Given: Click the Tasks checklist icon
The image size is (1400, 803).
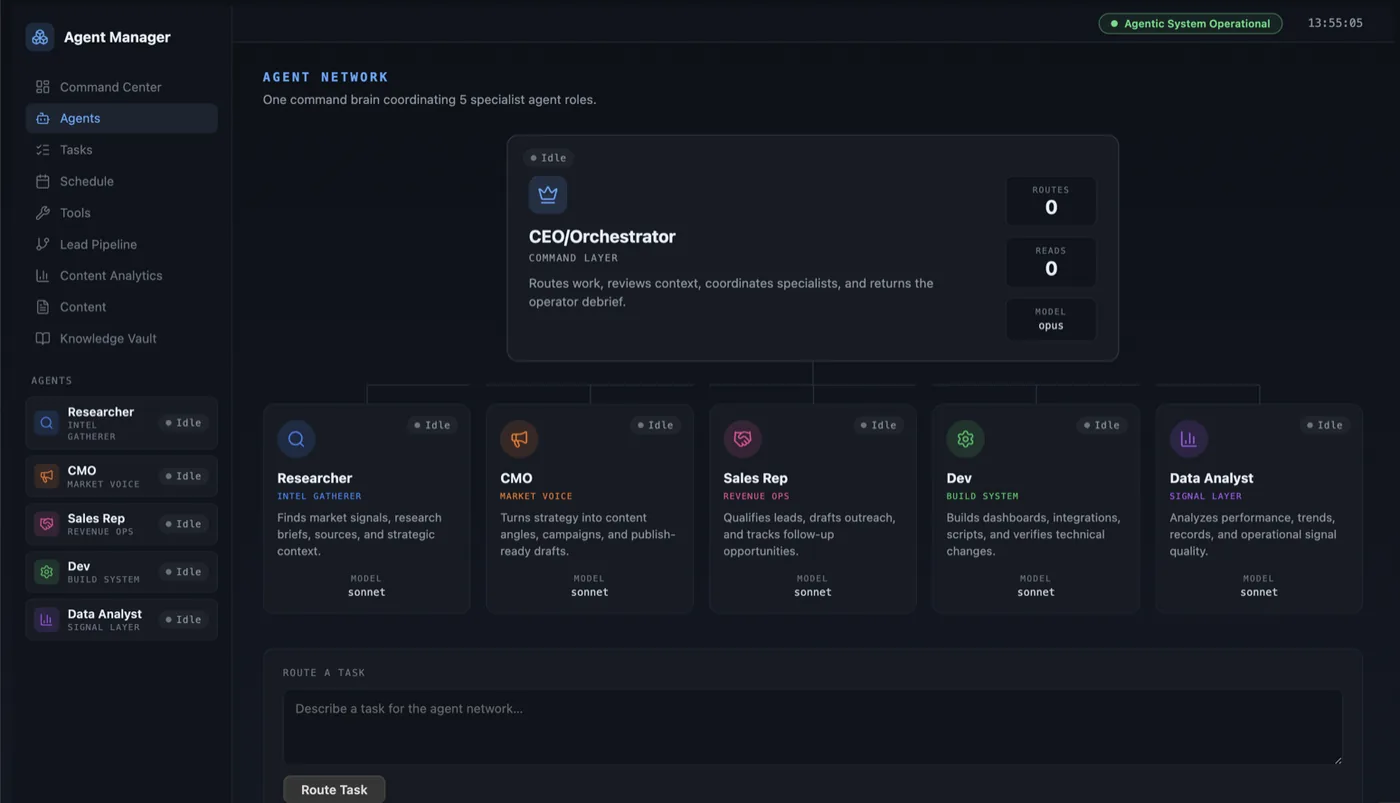Looking at the screenshot, I should click(x=42, y=150).
